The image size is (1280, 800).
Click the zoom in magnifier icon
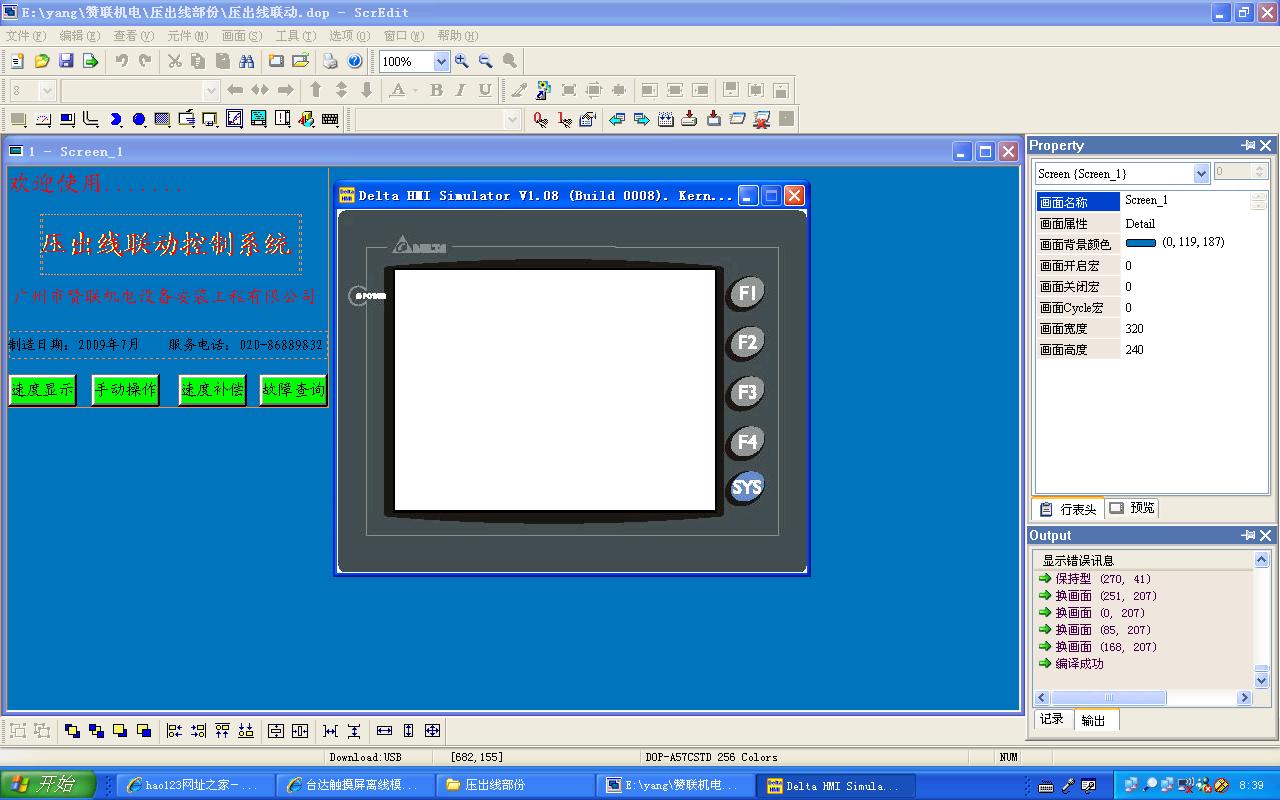tap(462, 61)
